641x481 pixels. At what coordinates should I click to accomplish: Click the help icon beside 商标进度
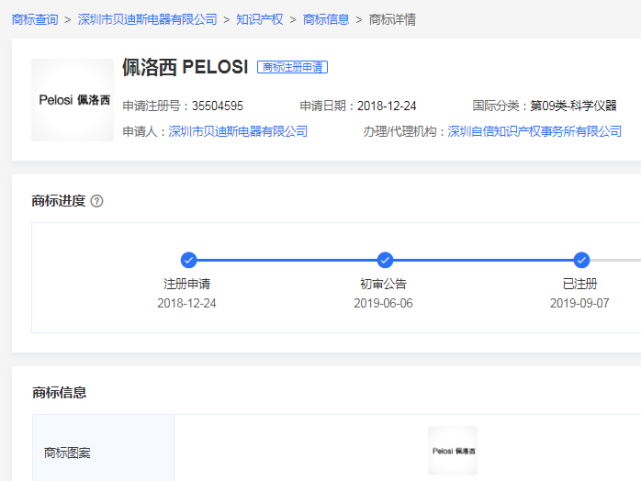click(97, 201)
